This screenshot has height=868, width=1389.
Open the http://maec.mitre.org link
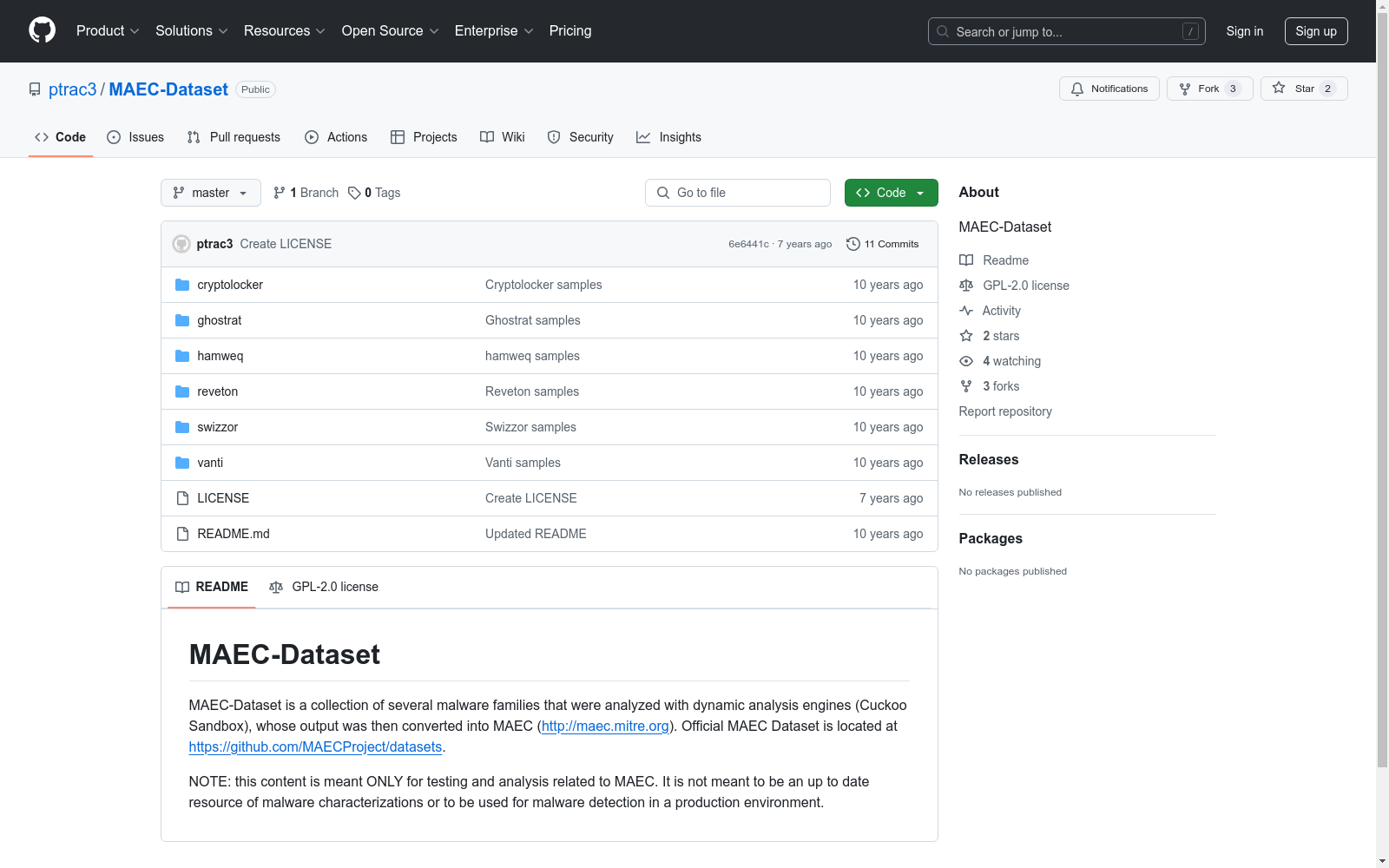pyautogui.click(x=605, y=726)
